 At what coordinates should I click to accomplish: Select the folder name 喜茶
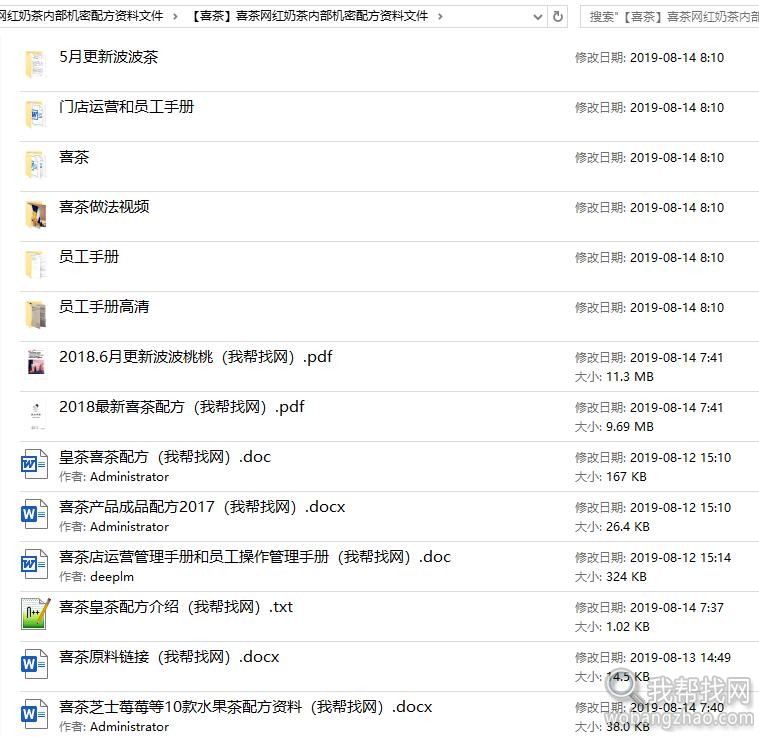pos(74,157)
